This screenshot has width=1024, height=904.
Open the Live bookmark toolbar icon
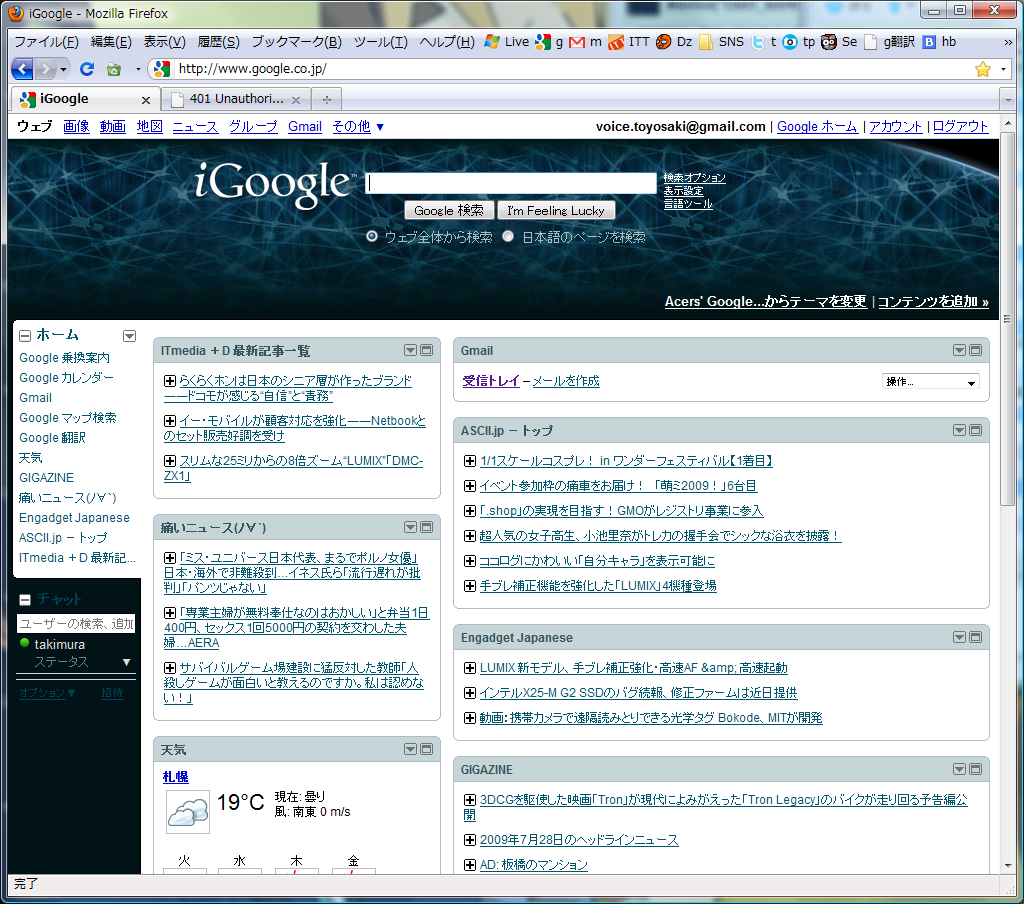click(506, 42)
